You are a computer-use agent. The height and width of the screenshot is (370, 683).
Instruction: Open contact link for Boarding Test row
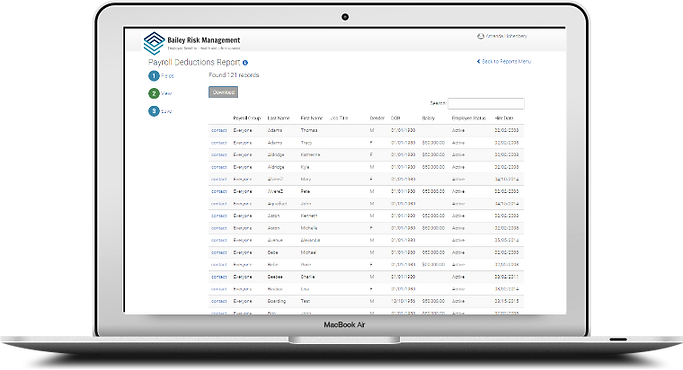219,301
